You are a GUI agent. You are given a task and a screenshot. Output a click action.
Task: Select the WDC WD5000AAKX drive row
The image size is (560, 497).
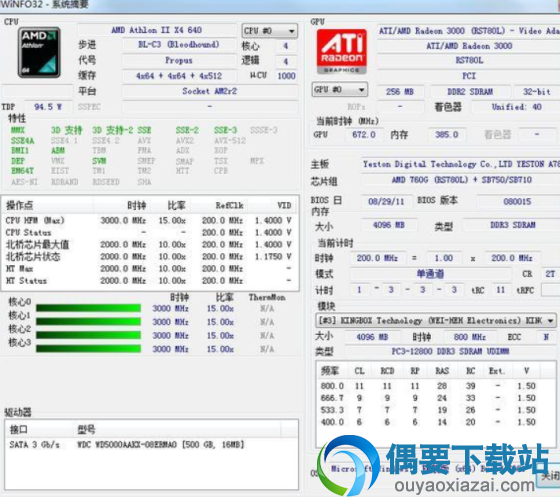151,445
